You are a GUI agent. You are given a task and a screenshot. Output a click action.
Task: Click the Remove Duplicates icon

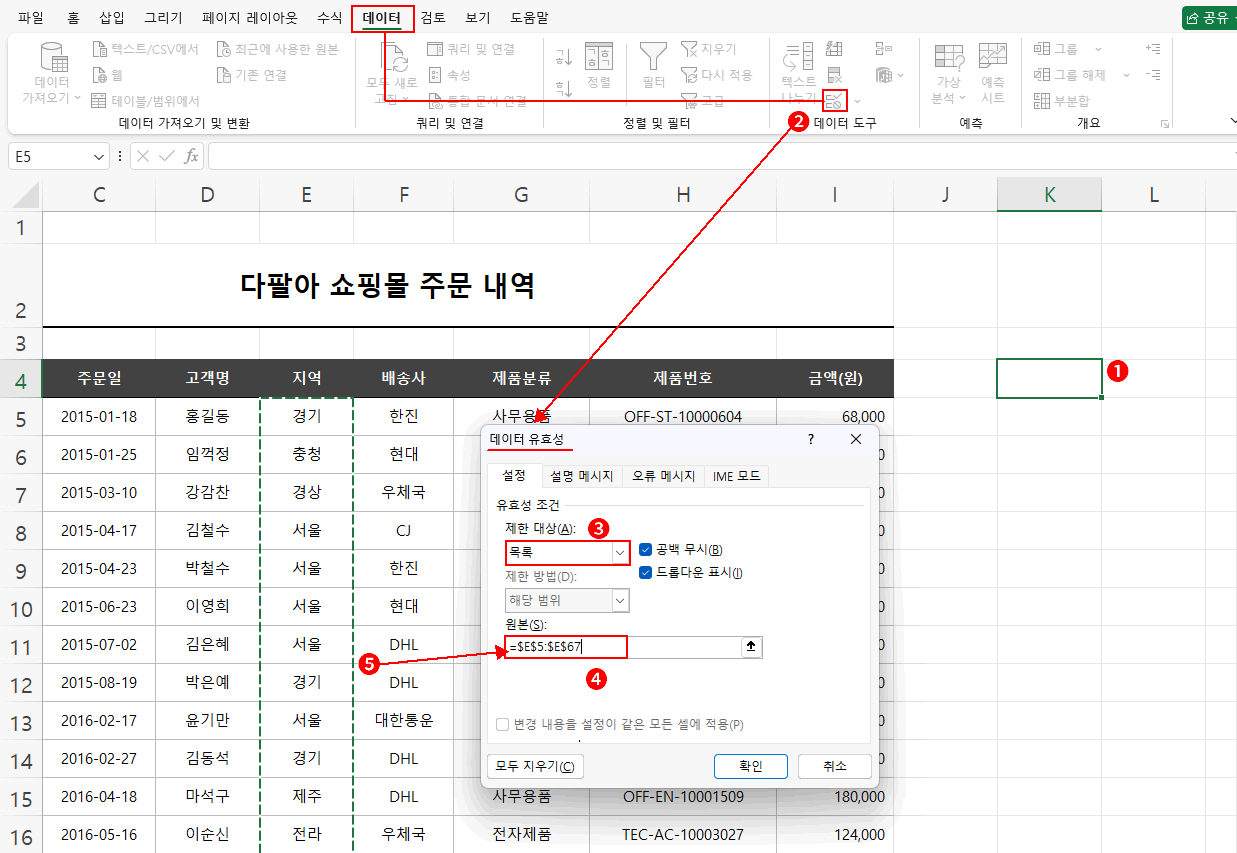click(x=835, y=75)
